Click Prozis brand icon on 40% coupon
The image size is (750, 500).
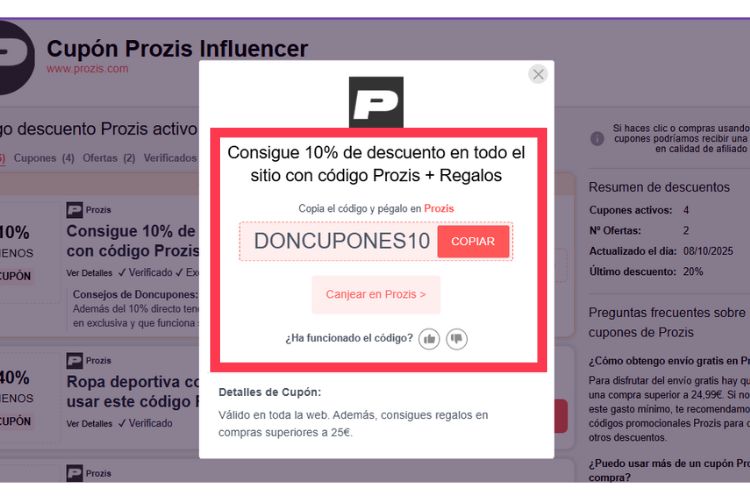[75, 360]
